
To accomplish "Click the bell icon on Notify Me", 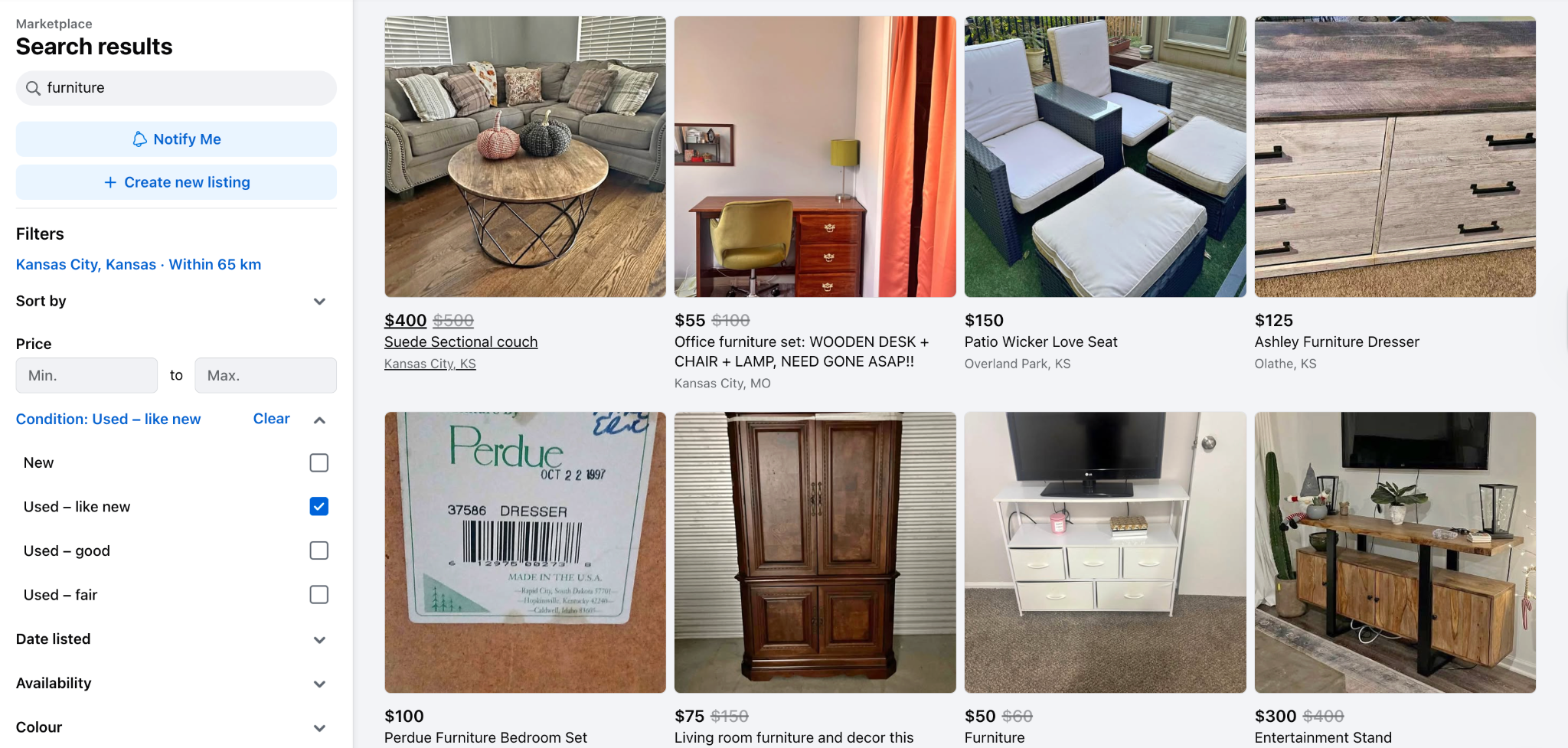I will pos(139,139).
